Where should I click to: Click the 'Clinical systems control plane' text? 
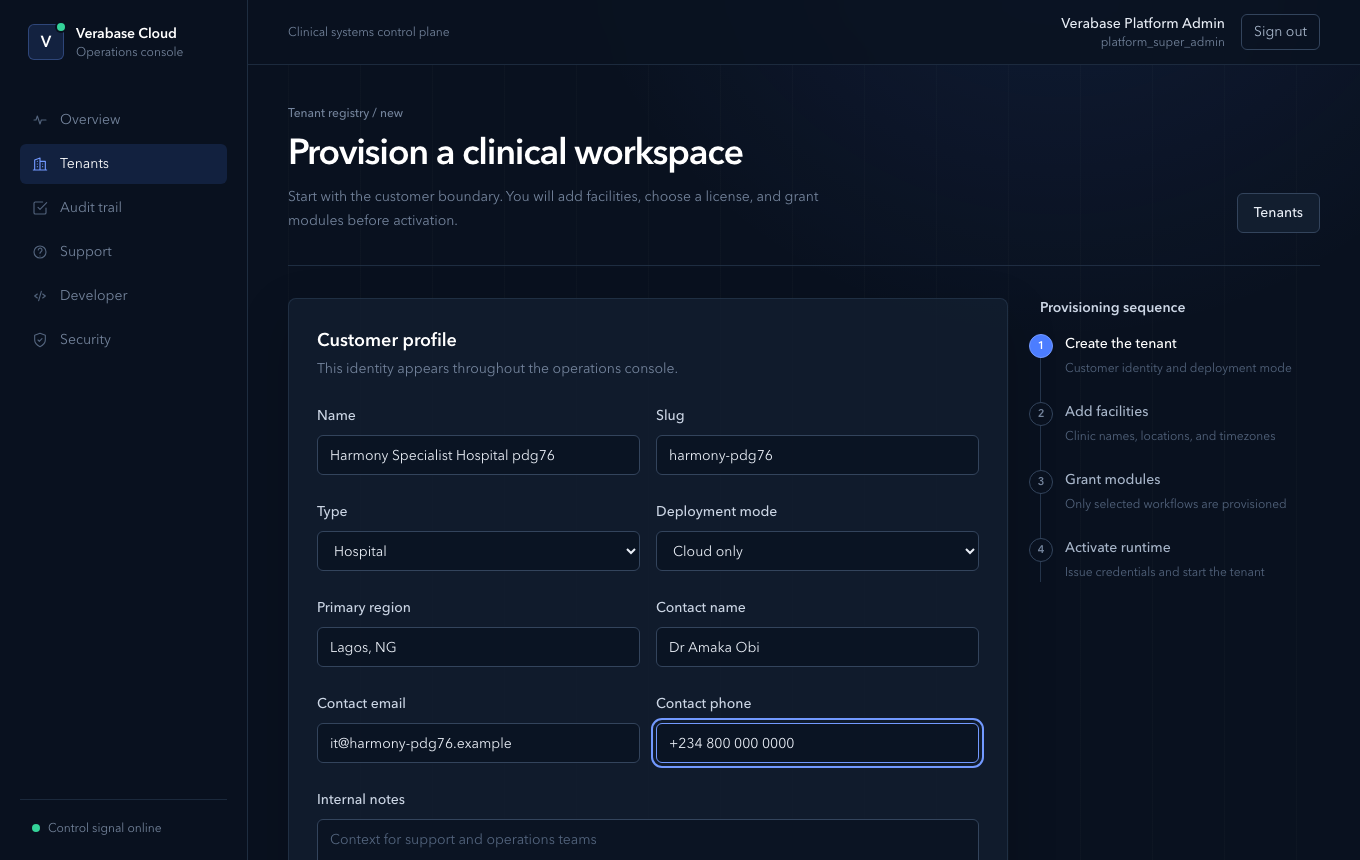(x=368, y=32)
